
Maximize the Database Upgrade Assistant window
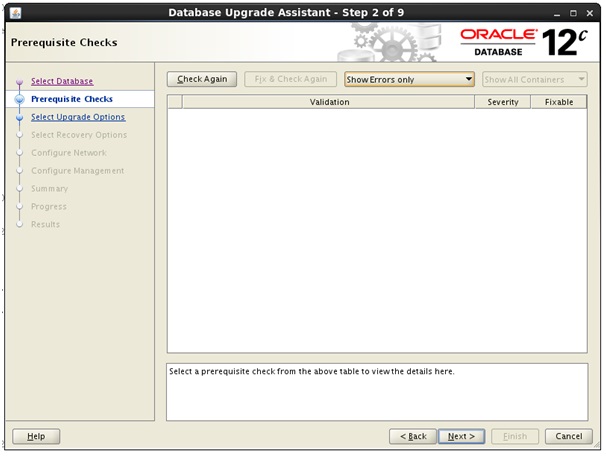(572, 14)
